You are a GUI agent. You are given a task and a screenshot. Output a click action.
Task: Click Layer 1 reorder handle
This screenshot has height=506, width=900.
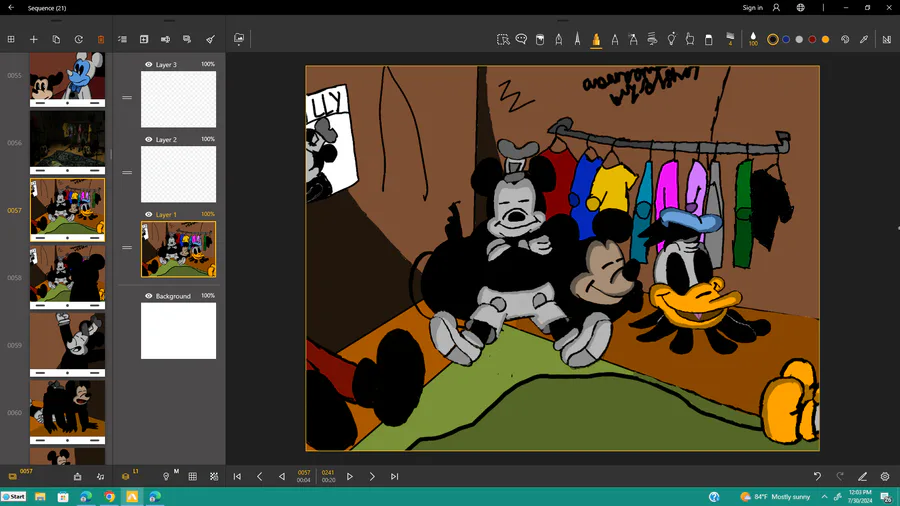click(x=127, y=248)
